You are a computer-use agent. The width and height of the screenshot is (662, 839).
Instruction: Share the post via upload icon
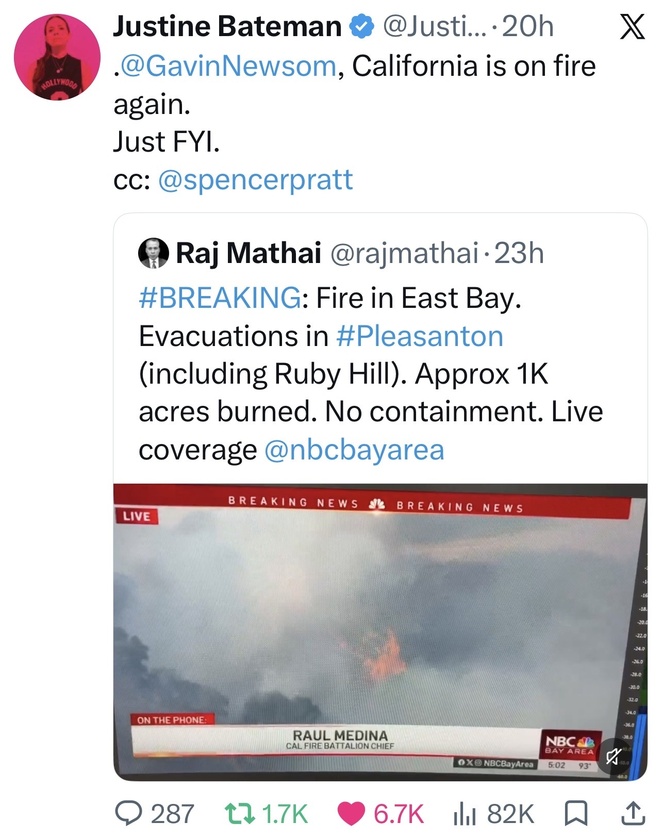[632, 813]
